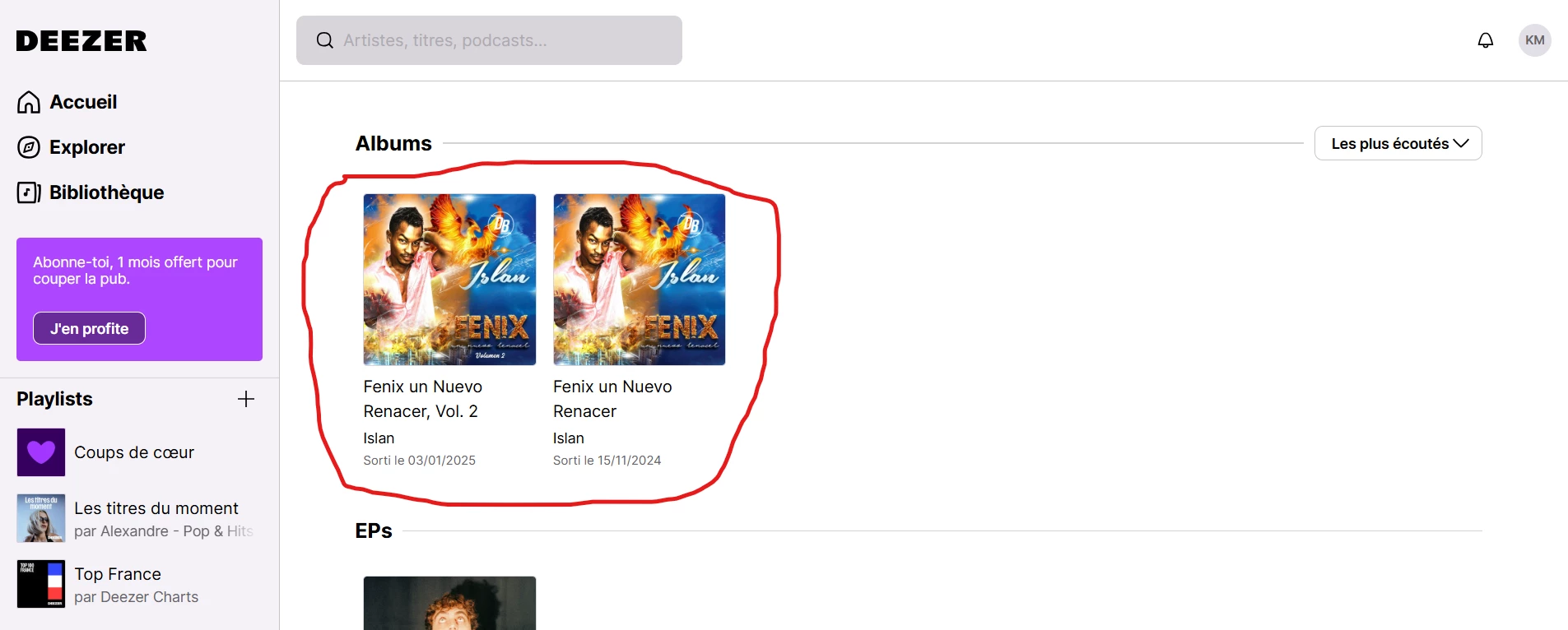The image size is (1568, 630).
Task: Open Top France playlist cover
Action: pos(41,584)
